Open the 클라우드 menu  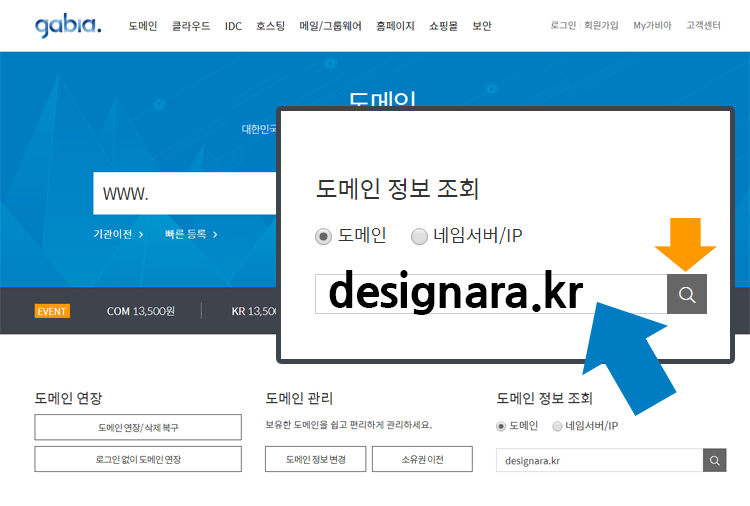[191, 26]
